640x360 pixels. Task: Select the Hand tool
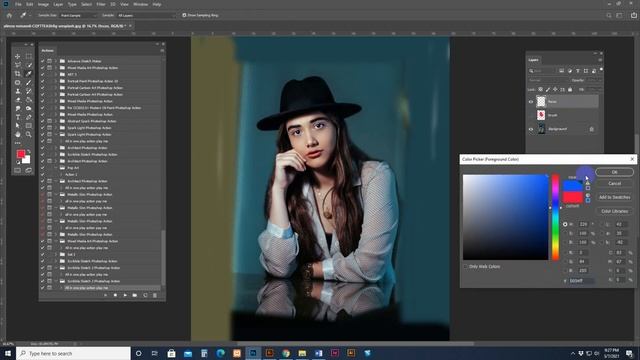tap(18, 134)
